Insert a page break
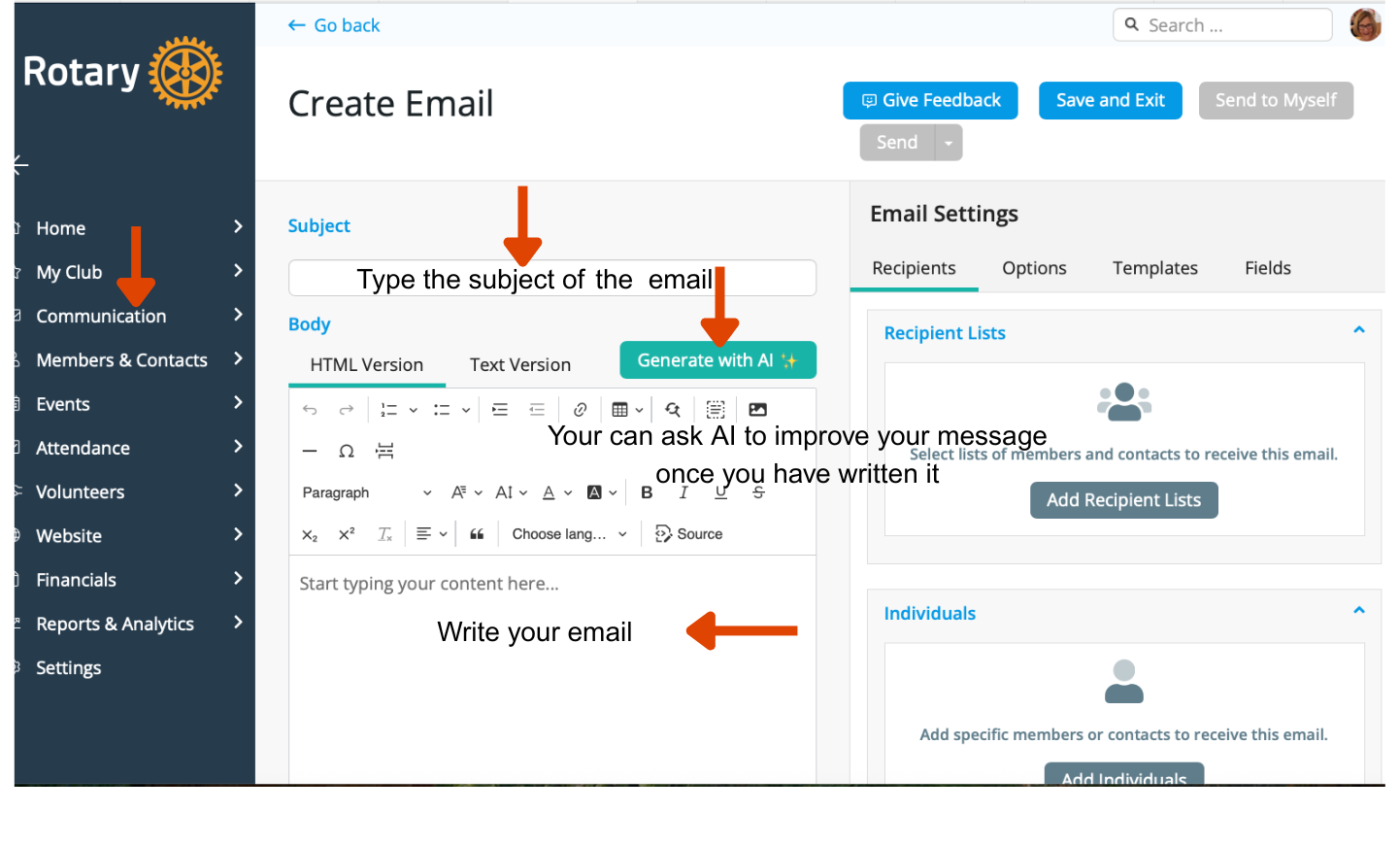The image size is (1400, 846). point(385,451)
